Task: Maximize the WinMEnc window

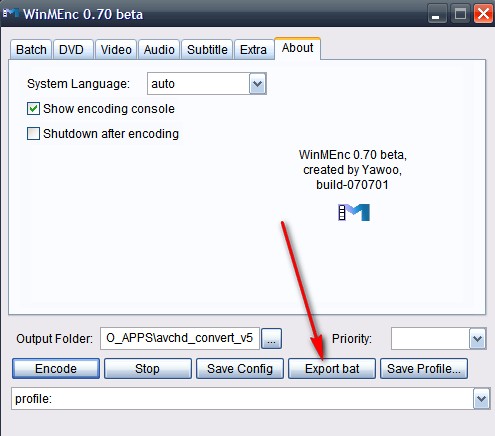Action: pos(460,14)
